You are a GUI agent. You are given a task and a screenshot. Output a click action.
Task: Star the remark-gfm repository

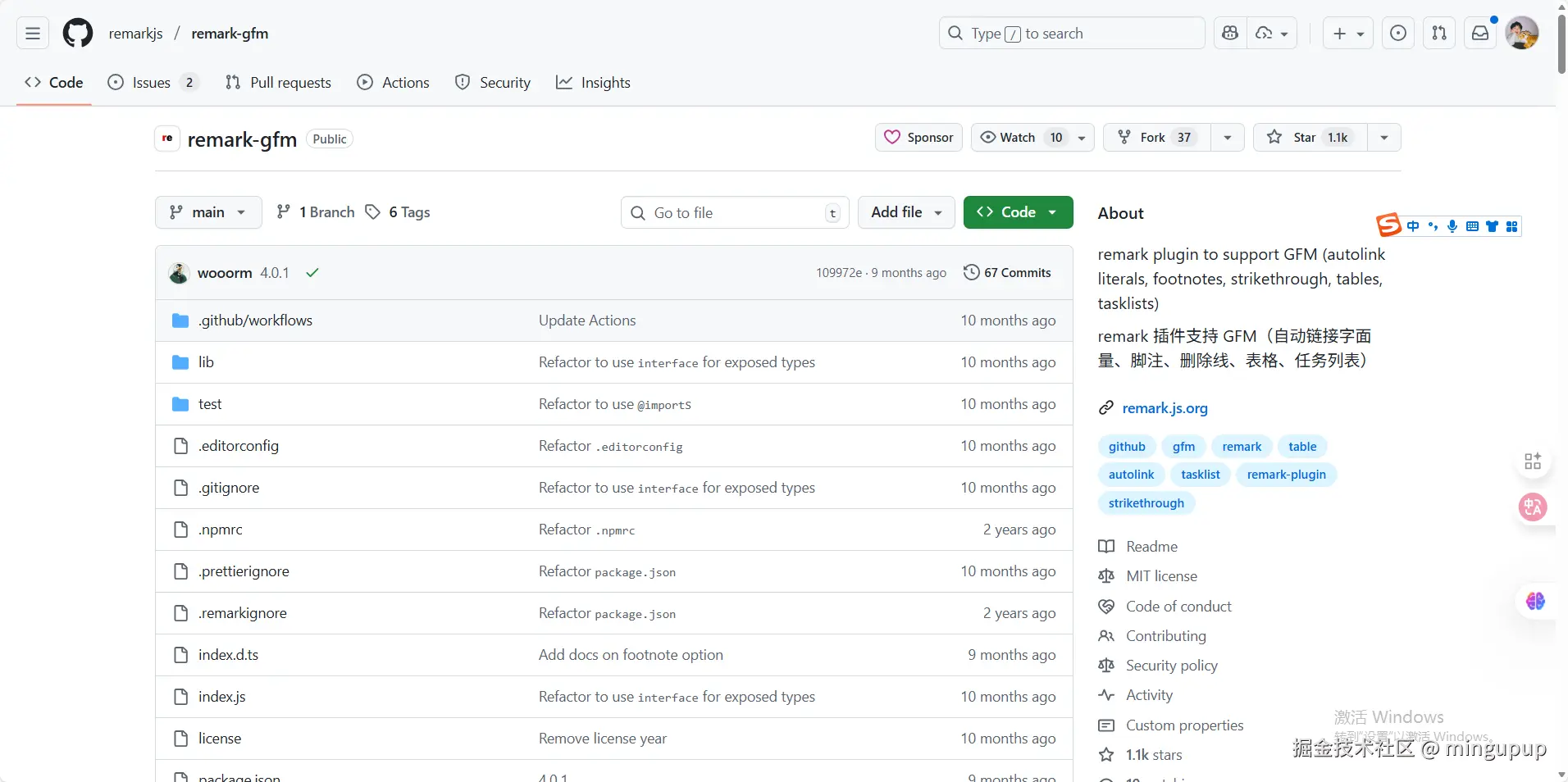pyautogui.click(x=1310, y=138)
